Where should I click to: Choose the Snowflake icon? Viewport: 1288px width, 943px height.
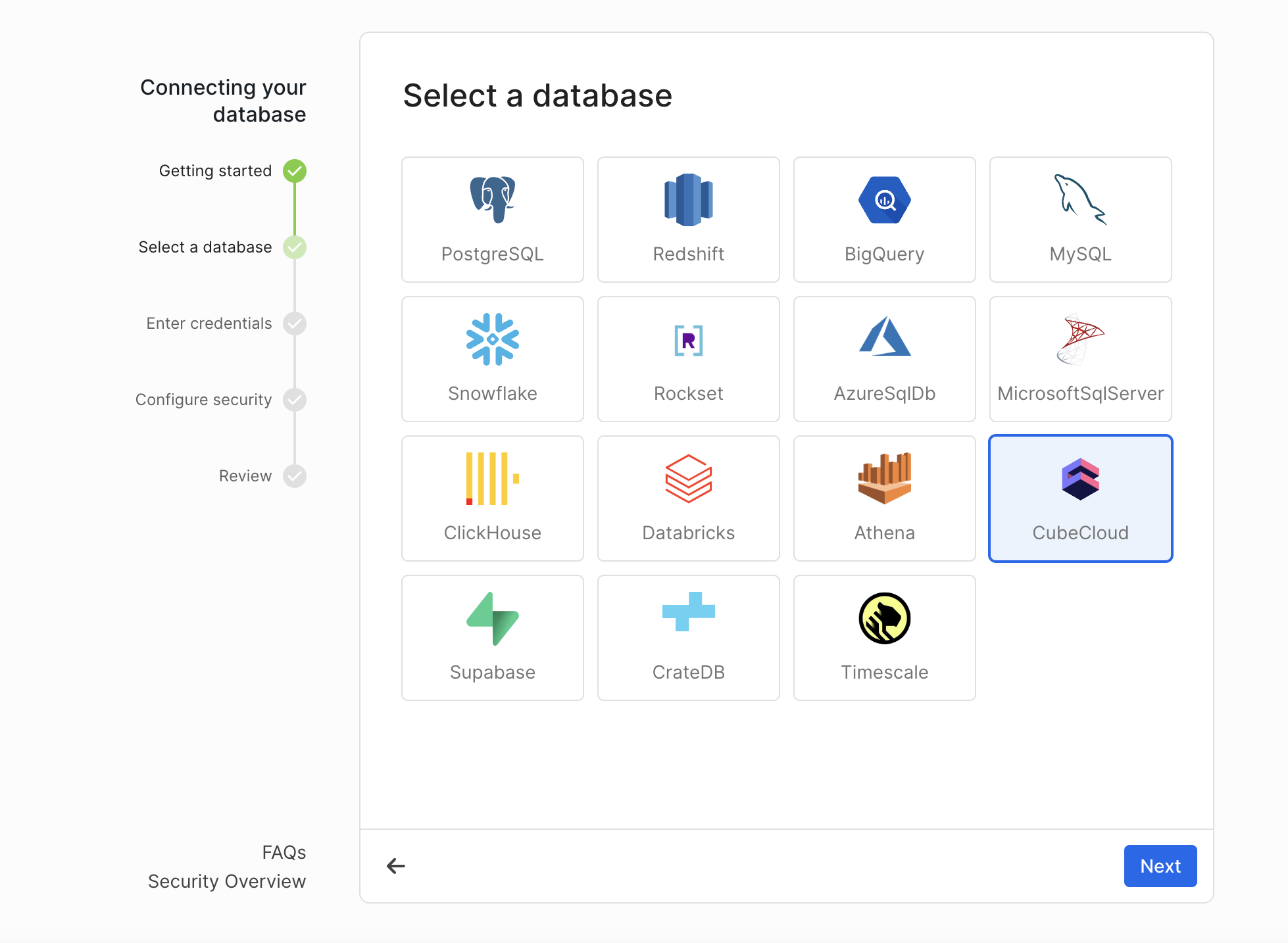[492, 339]
